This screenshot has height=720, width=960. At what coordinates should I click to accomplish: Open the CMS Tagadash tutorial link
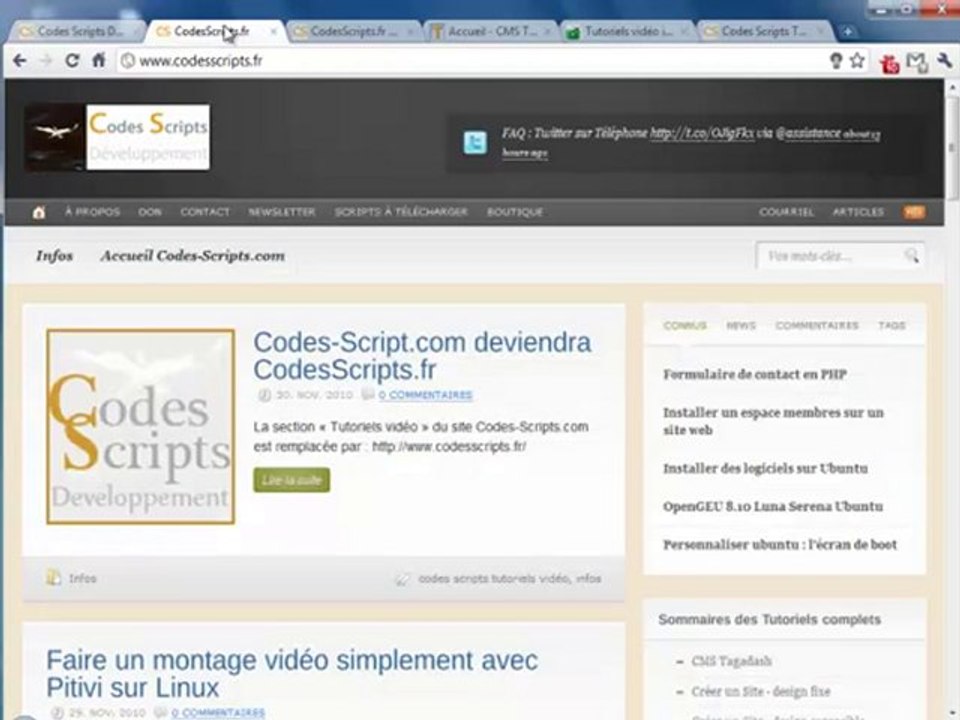[732, 661]
